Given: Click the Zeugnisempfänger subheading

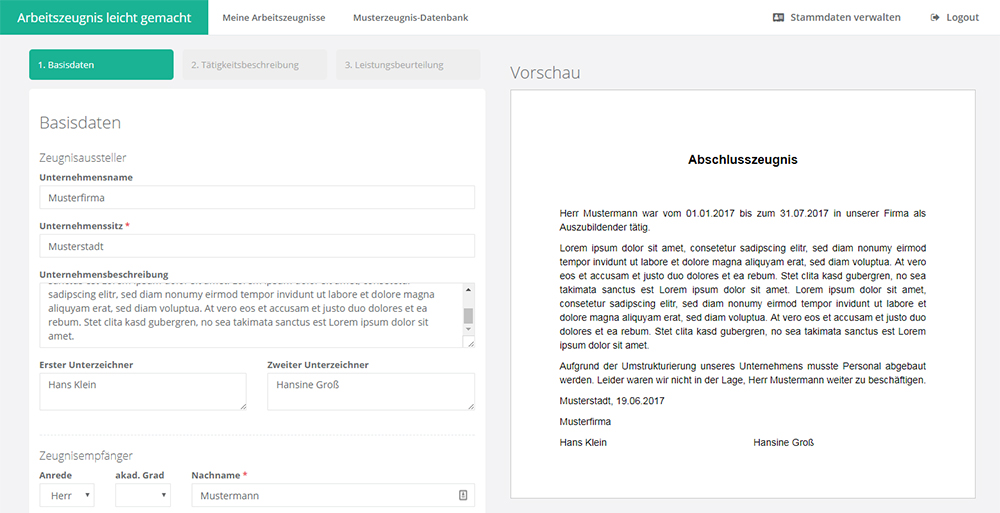Looking at the screenshot, I should (86, 456).
